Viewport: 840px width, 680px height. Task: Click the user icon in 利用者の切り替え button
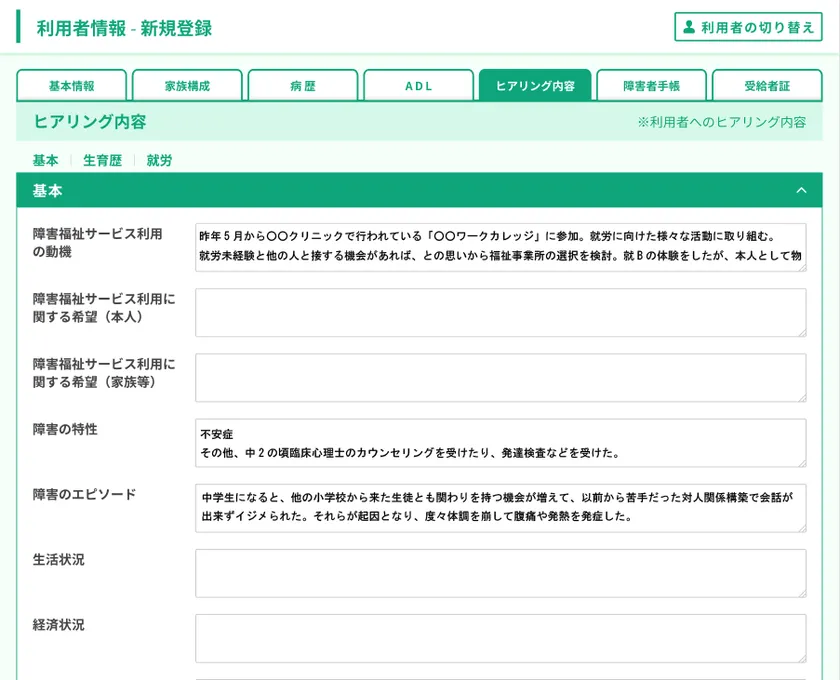tap(688, 27)
